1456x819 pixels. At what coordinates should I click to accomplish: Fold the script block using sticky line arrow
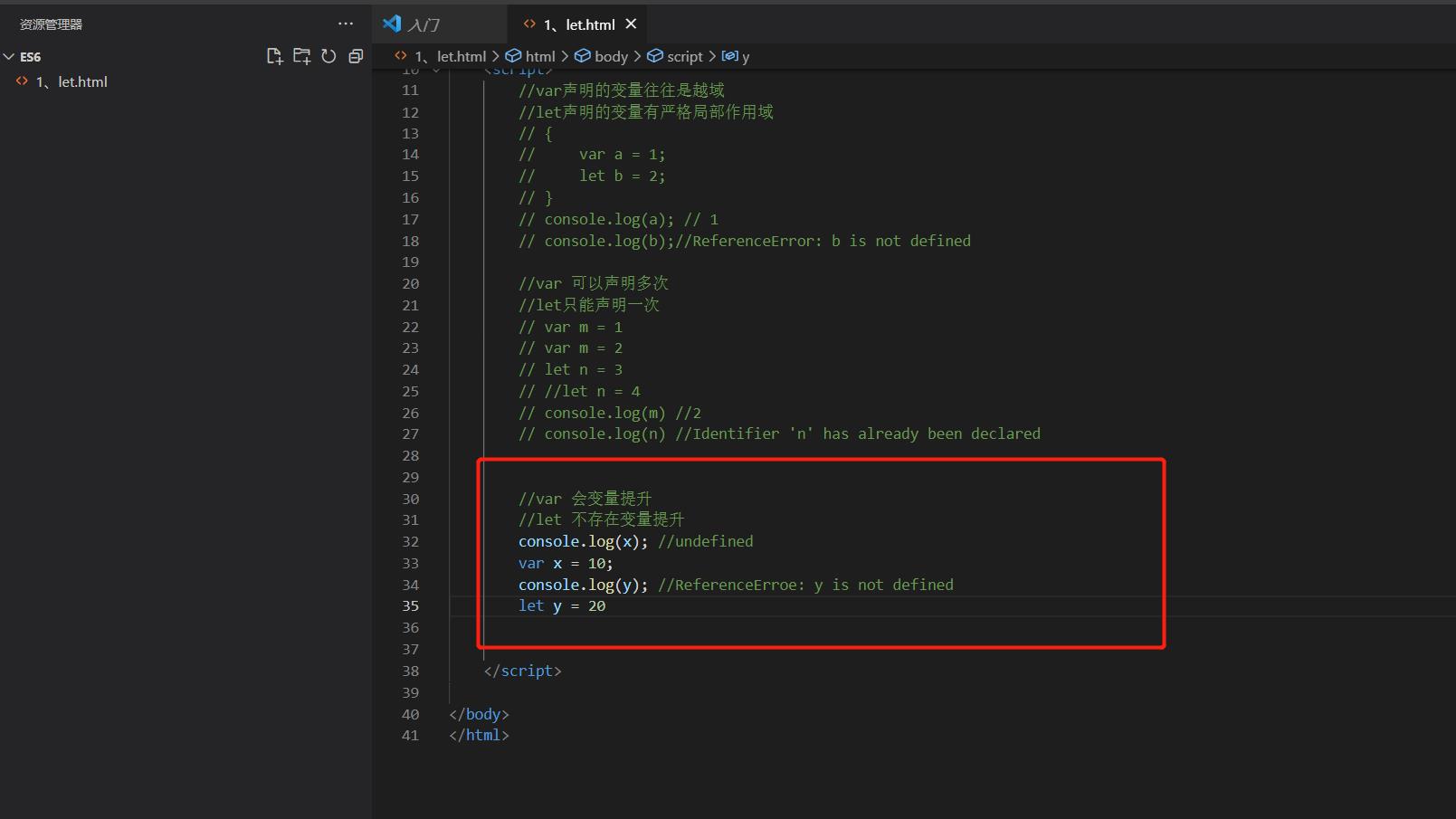[x=437, y=70]
